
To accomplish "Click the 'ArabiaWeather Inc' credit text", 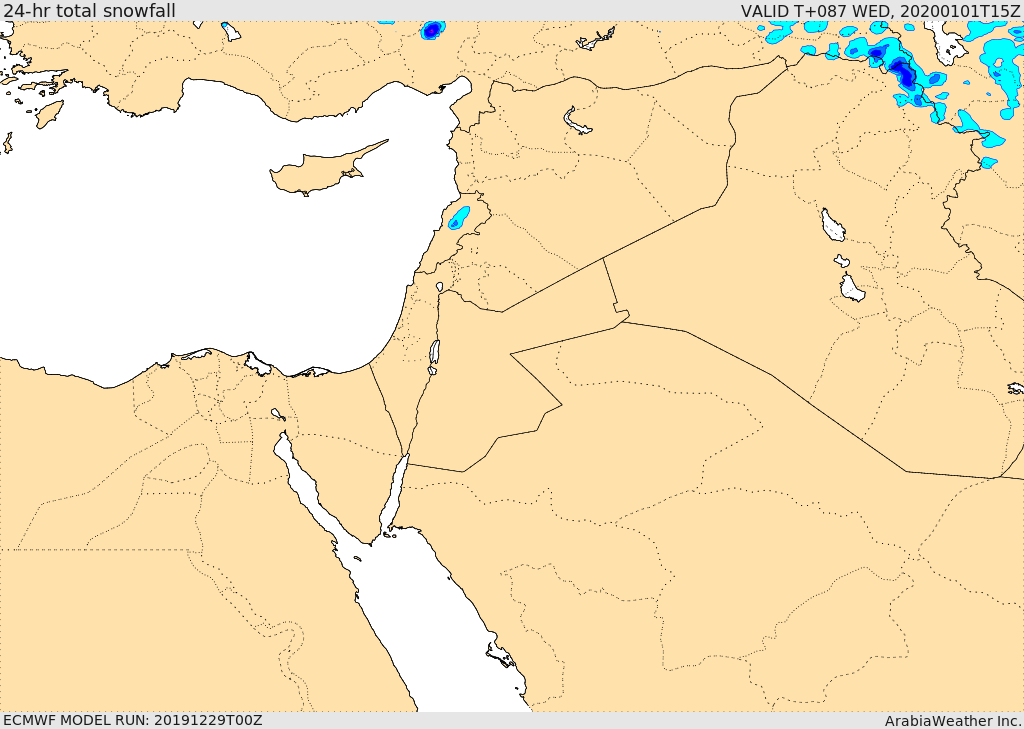I will [x=953, y=721].
